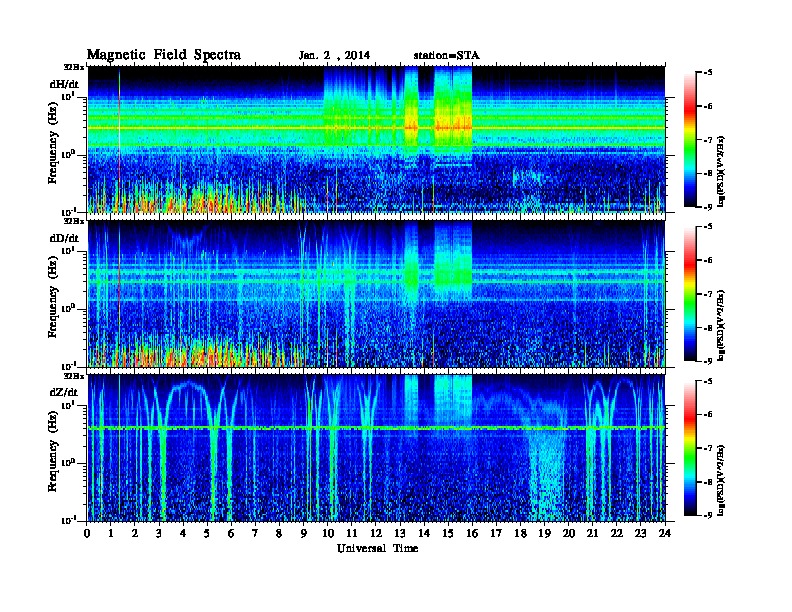Click hour 24 on the time axis
The height and width of the screenshot is (612, 792).
[x=665, y=533]
